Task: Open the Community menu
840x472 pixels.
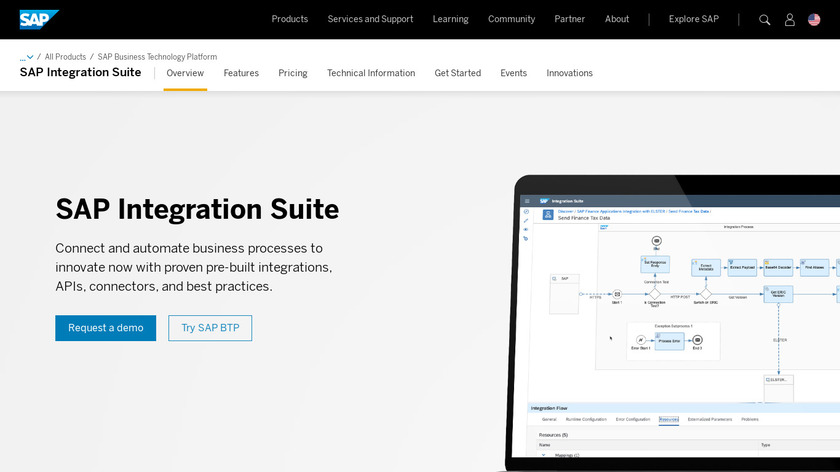Action: click(x=512, y=19)
